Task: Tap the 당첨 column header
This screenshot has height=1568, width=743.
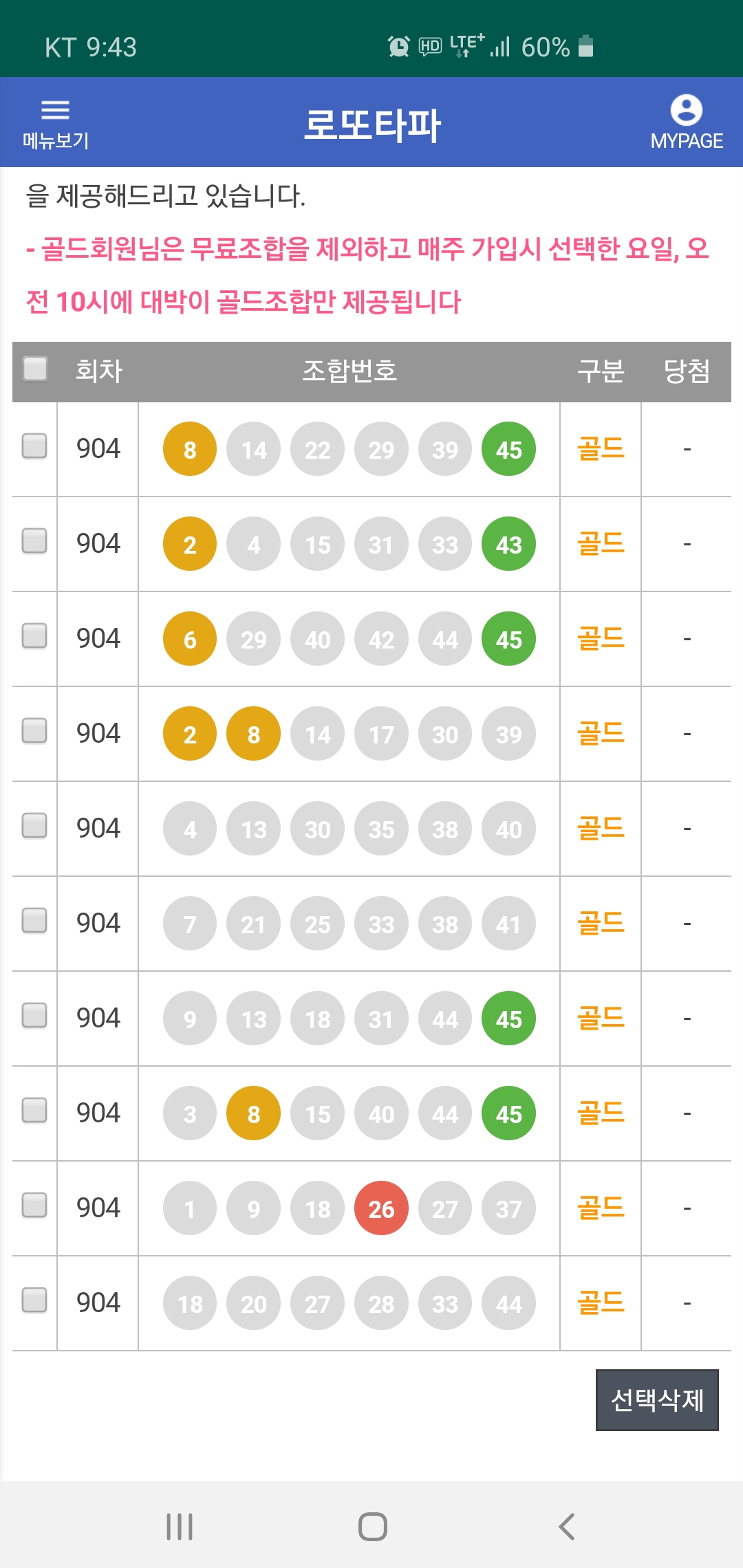Action: 686,371
